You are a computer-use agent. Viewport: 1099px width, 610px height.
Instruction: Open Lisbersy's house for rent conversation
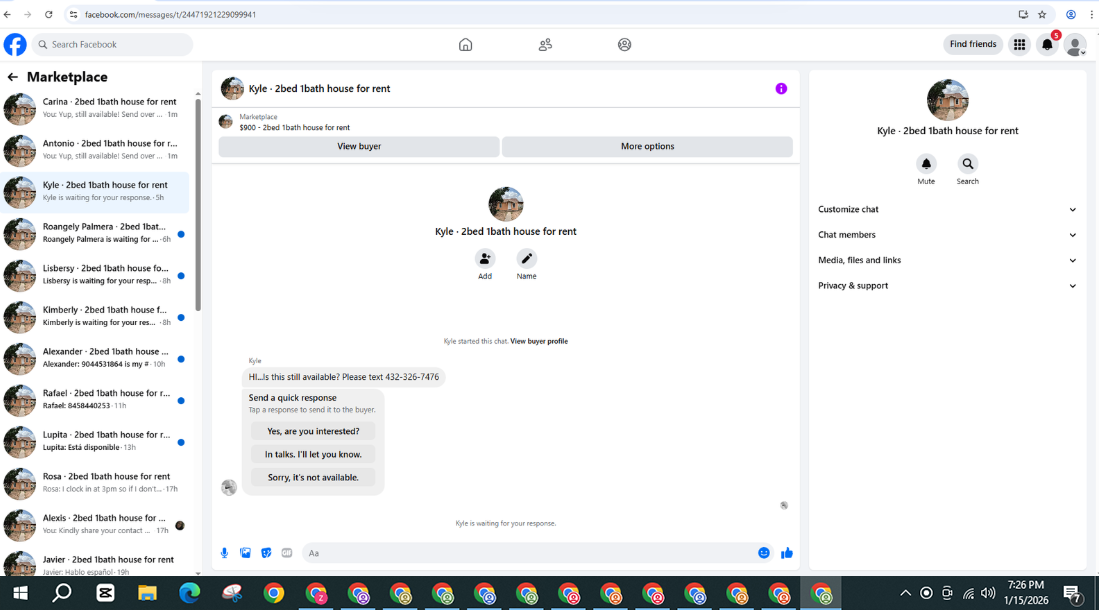(x=95, y=275)
